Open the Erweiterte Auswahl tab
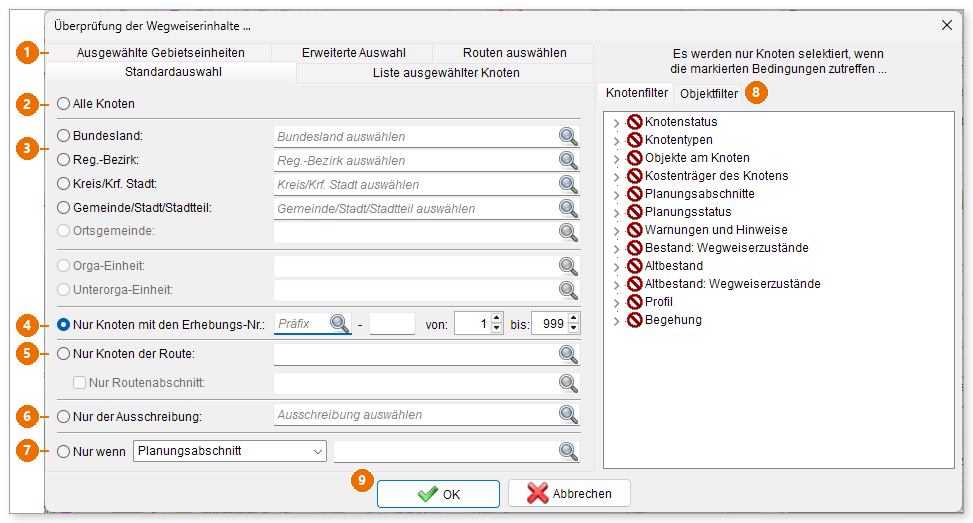 354,53
